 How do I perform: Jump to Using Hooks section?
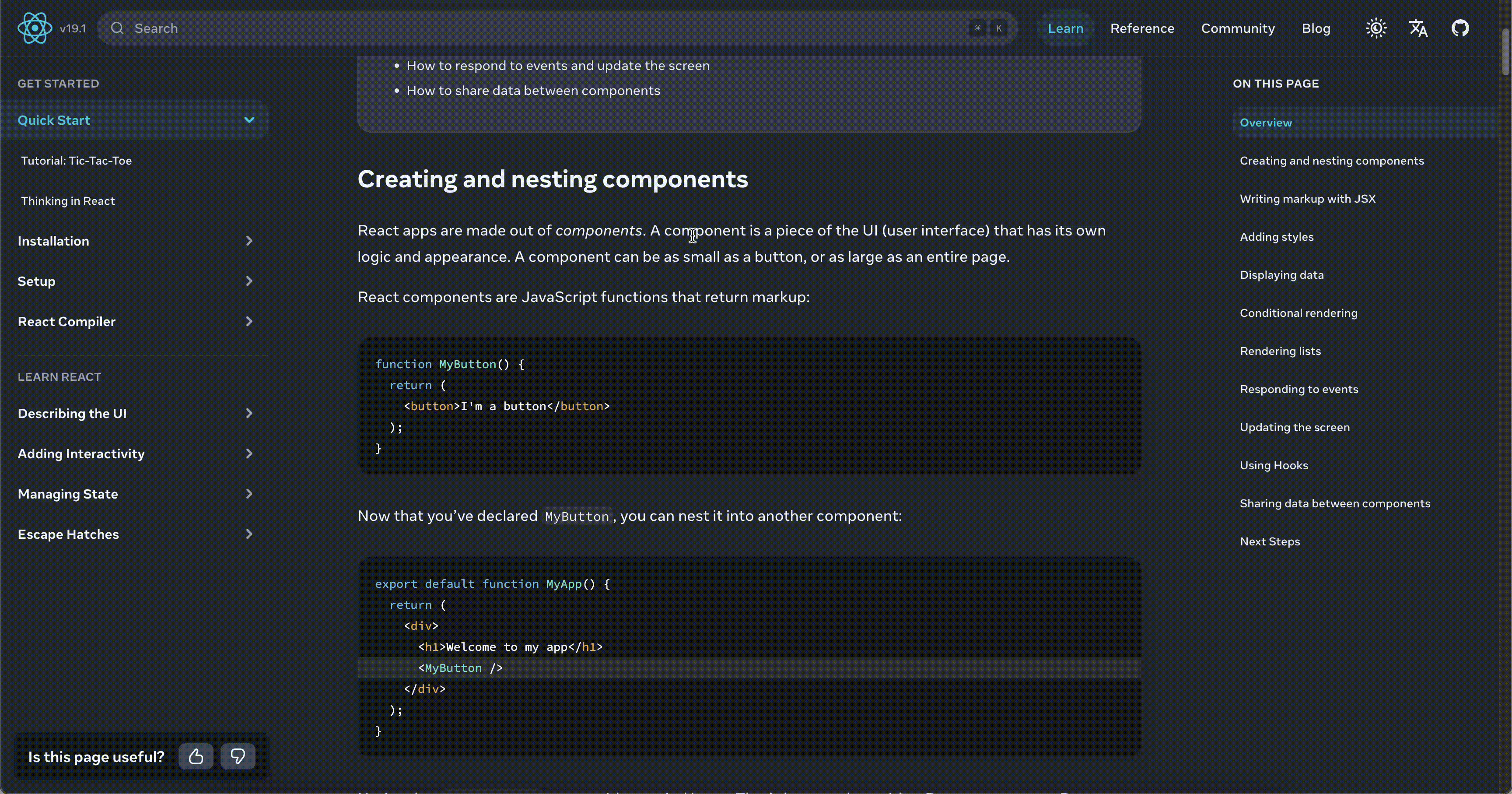[1274, 465]
